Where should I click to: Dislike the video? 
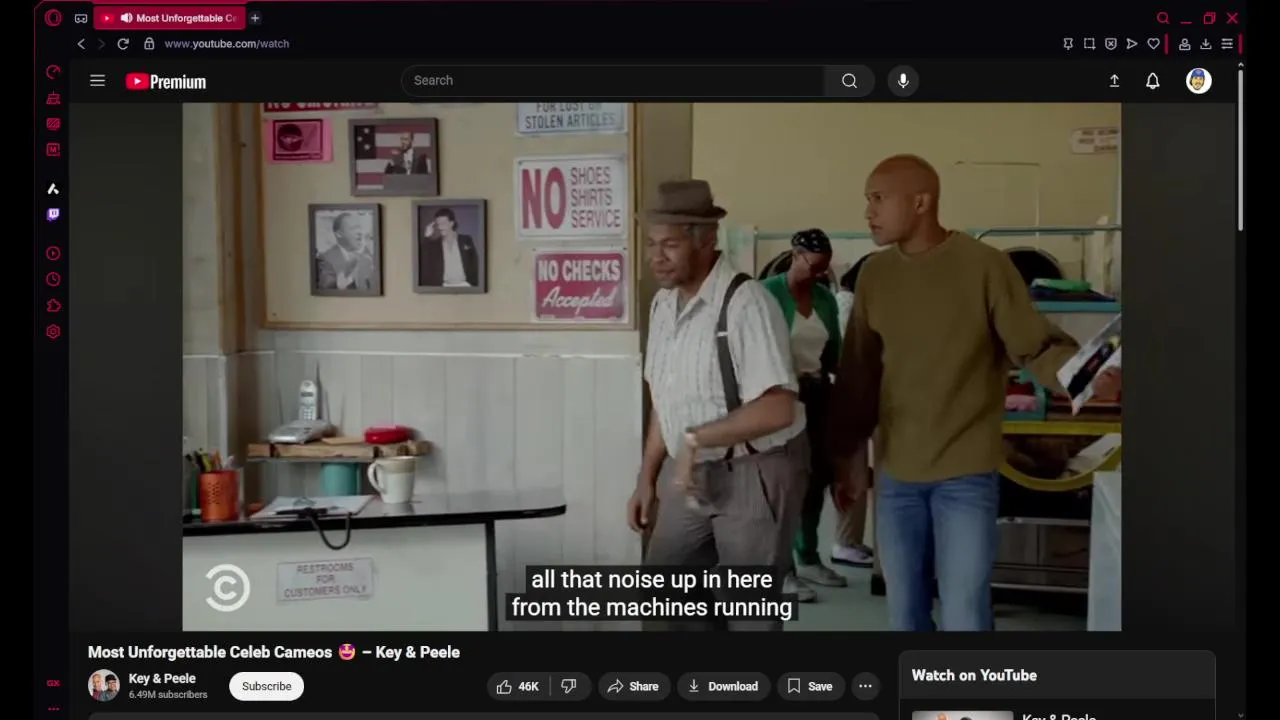(x=568, y=686)
